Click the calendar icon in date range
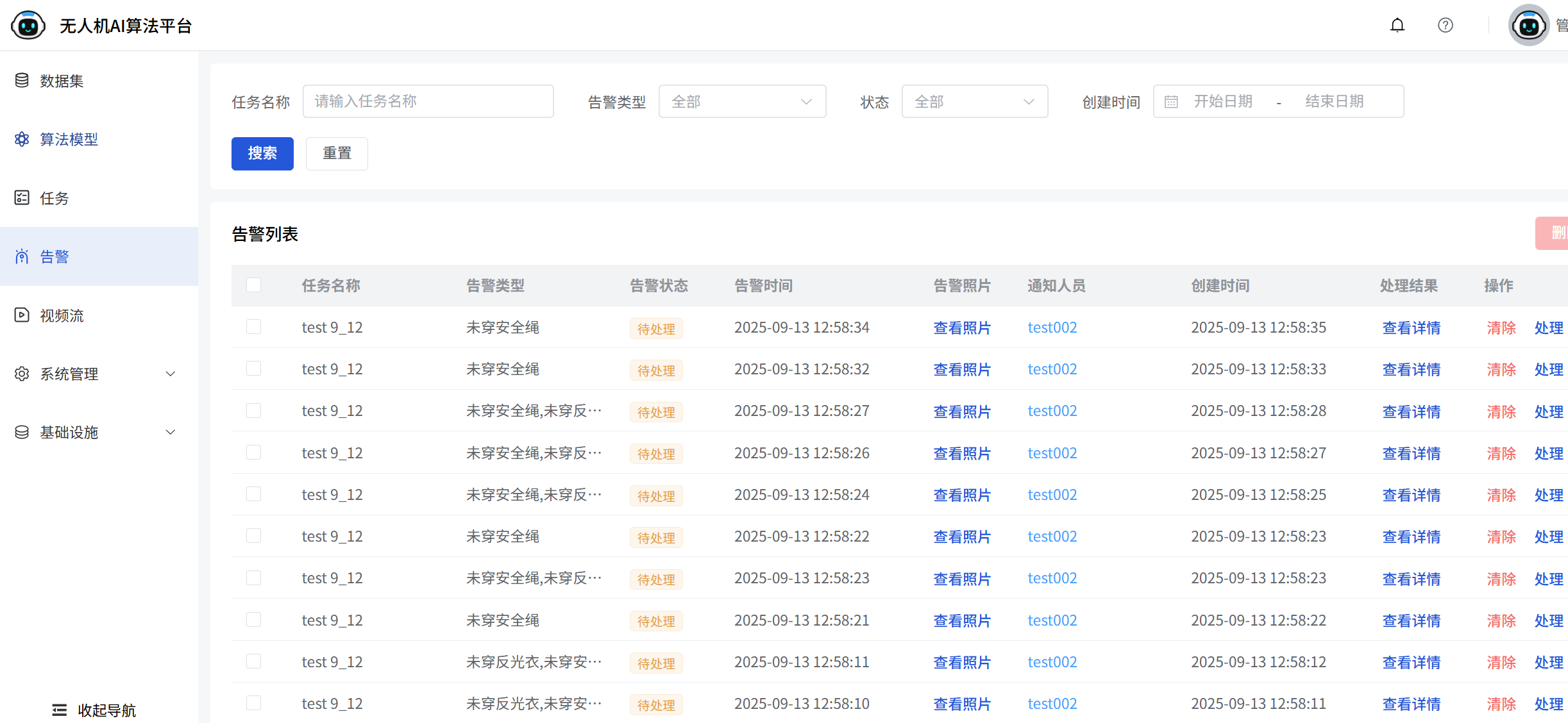Screen dimensions: 1568x723 tap(1171, 102)
